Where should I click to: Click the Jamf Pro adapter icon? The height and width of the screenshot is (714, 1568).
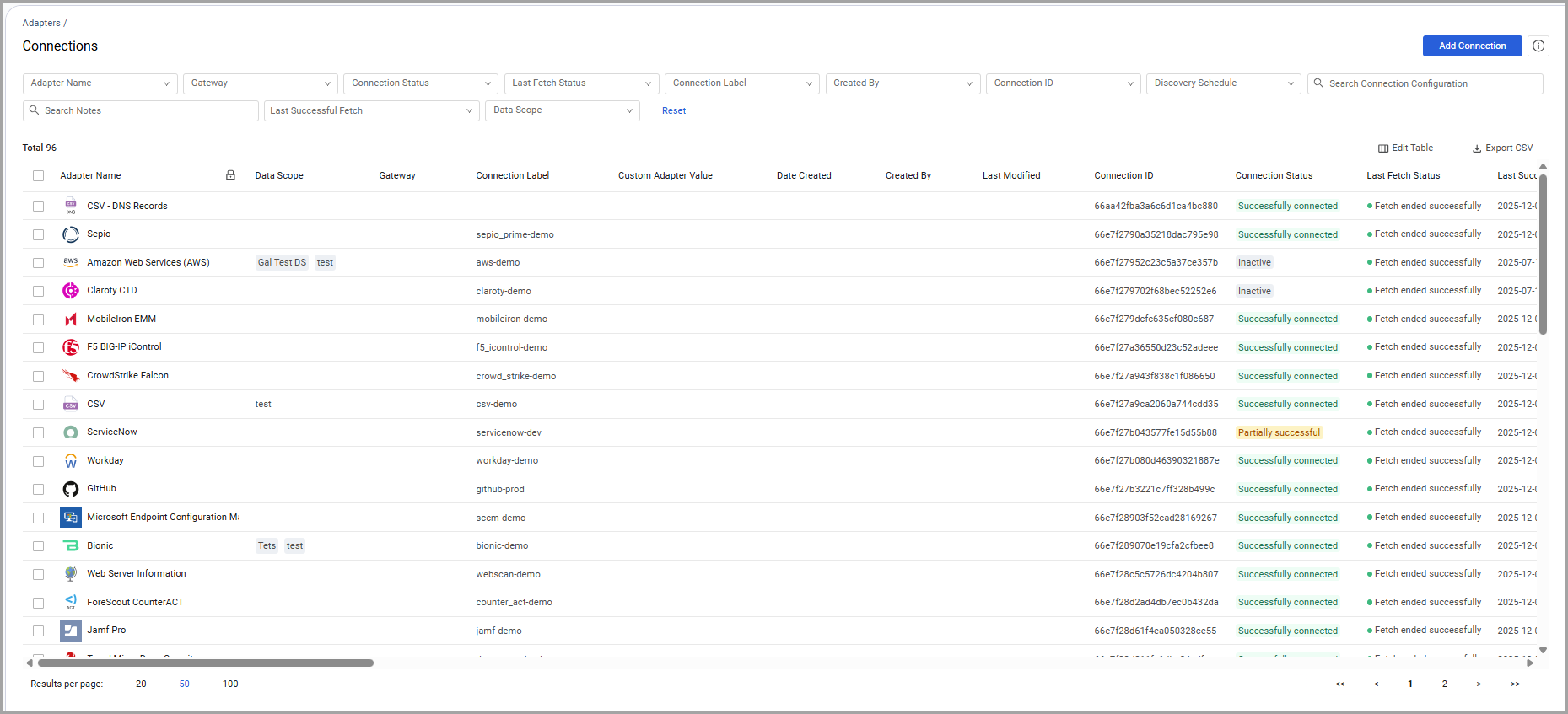pyautogui.click(x=71, y=631)
